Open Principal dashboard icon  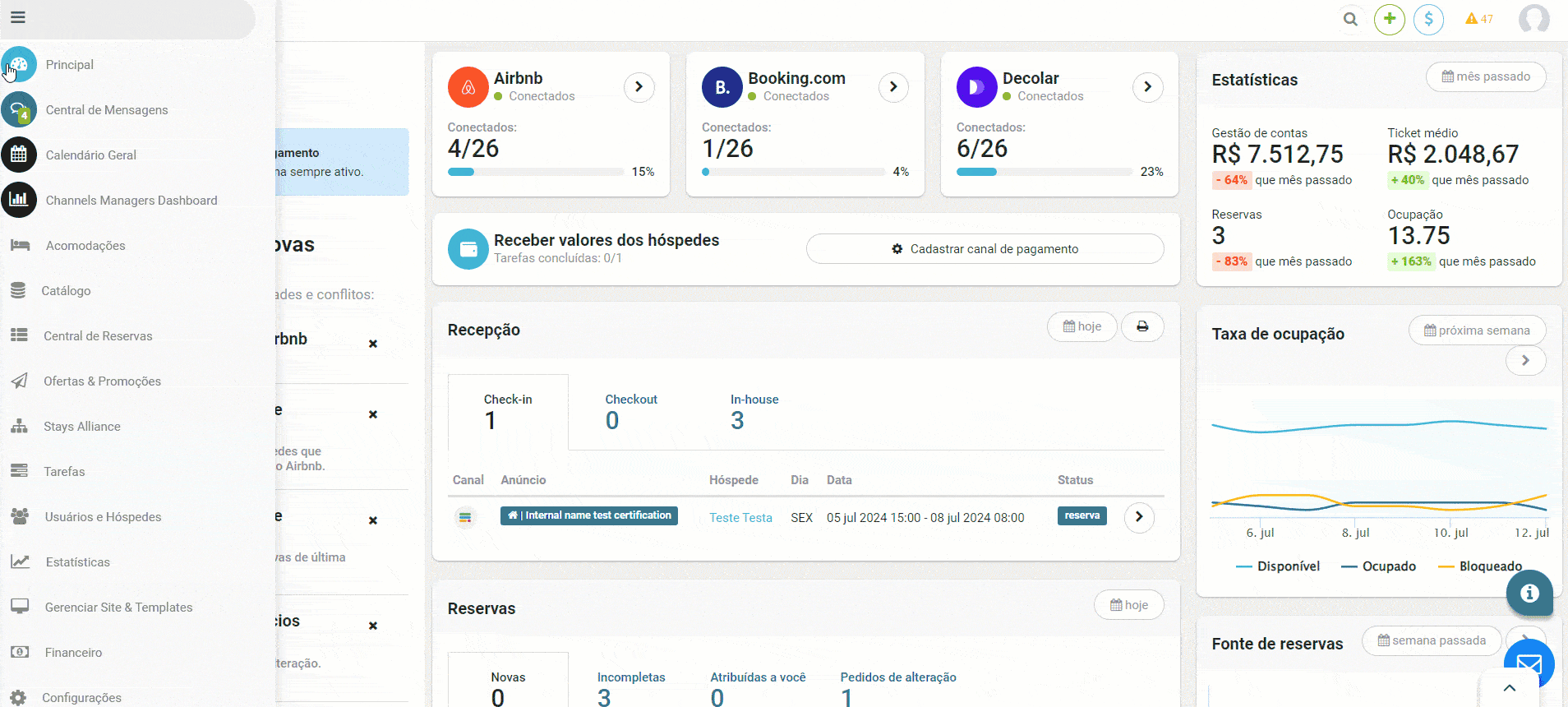(x=19, y=64)
